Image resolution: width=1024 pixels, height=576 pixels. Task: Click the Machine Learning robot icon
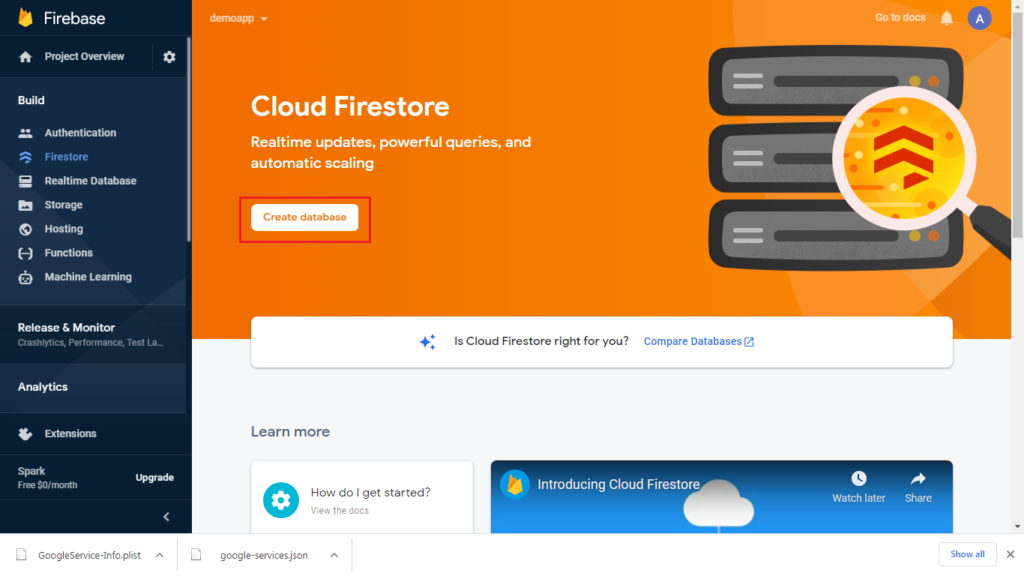click(x=25, y=278)
